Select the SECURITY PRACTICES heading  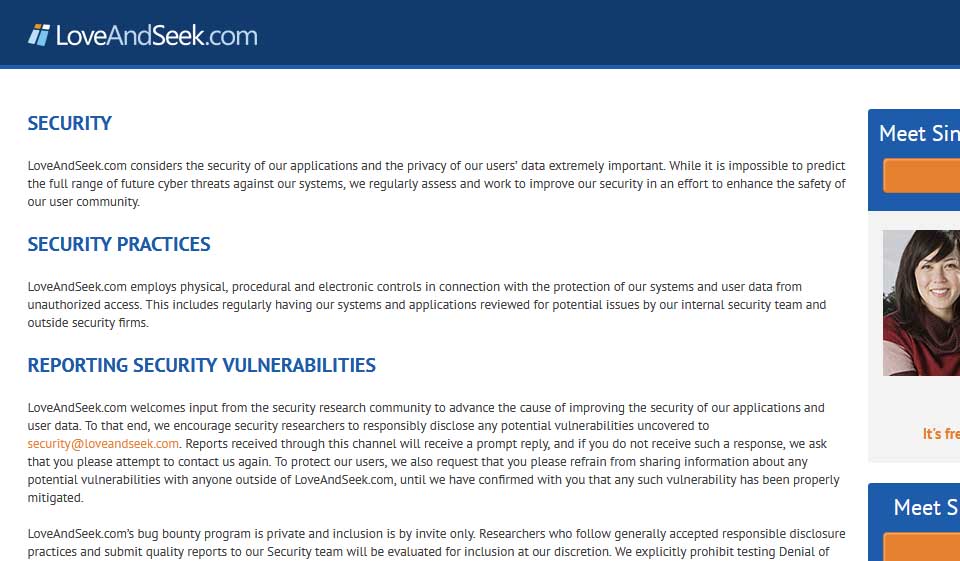pos(119,244)
